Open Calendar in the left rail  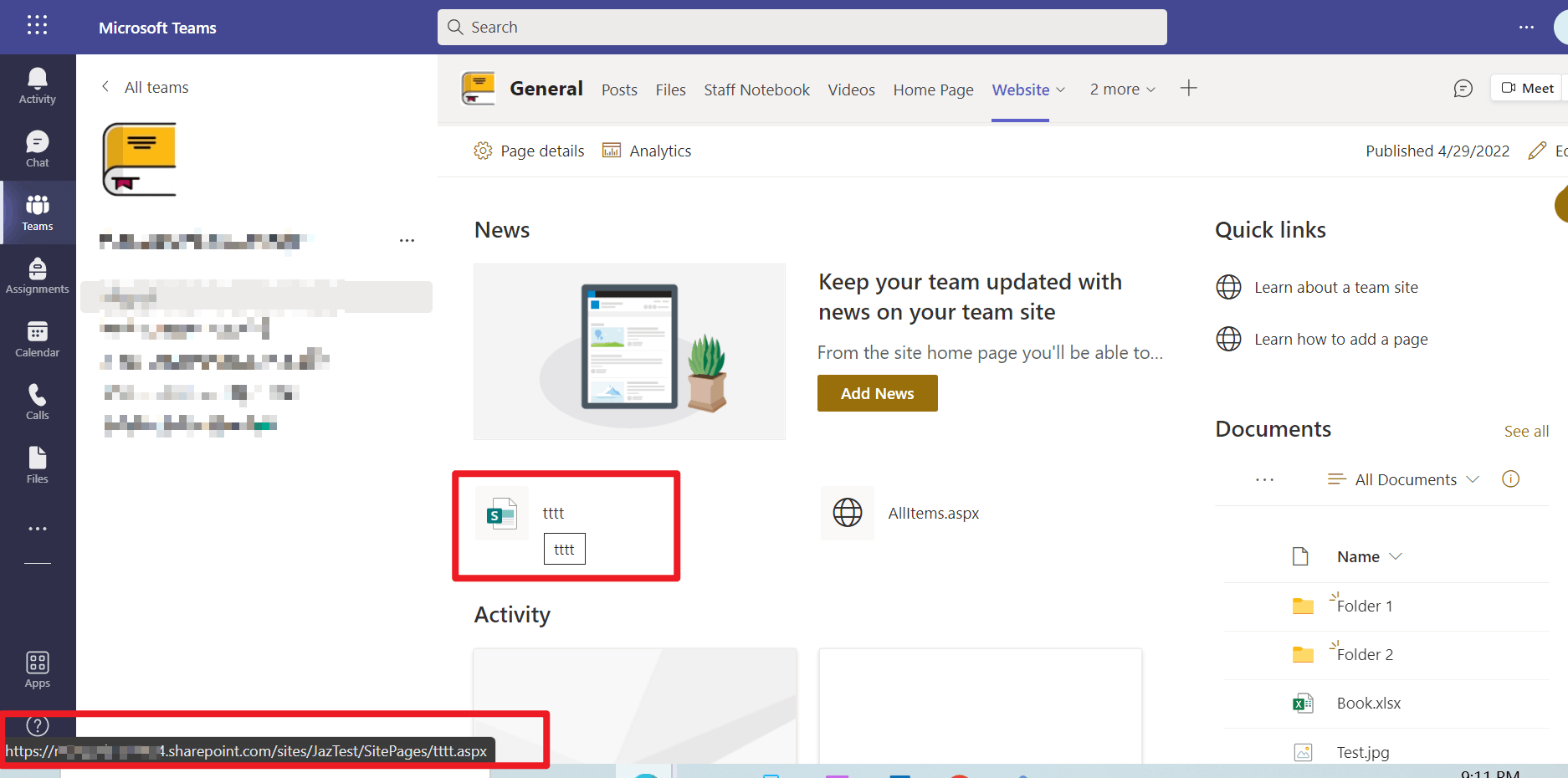click(x=38, y=340)
